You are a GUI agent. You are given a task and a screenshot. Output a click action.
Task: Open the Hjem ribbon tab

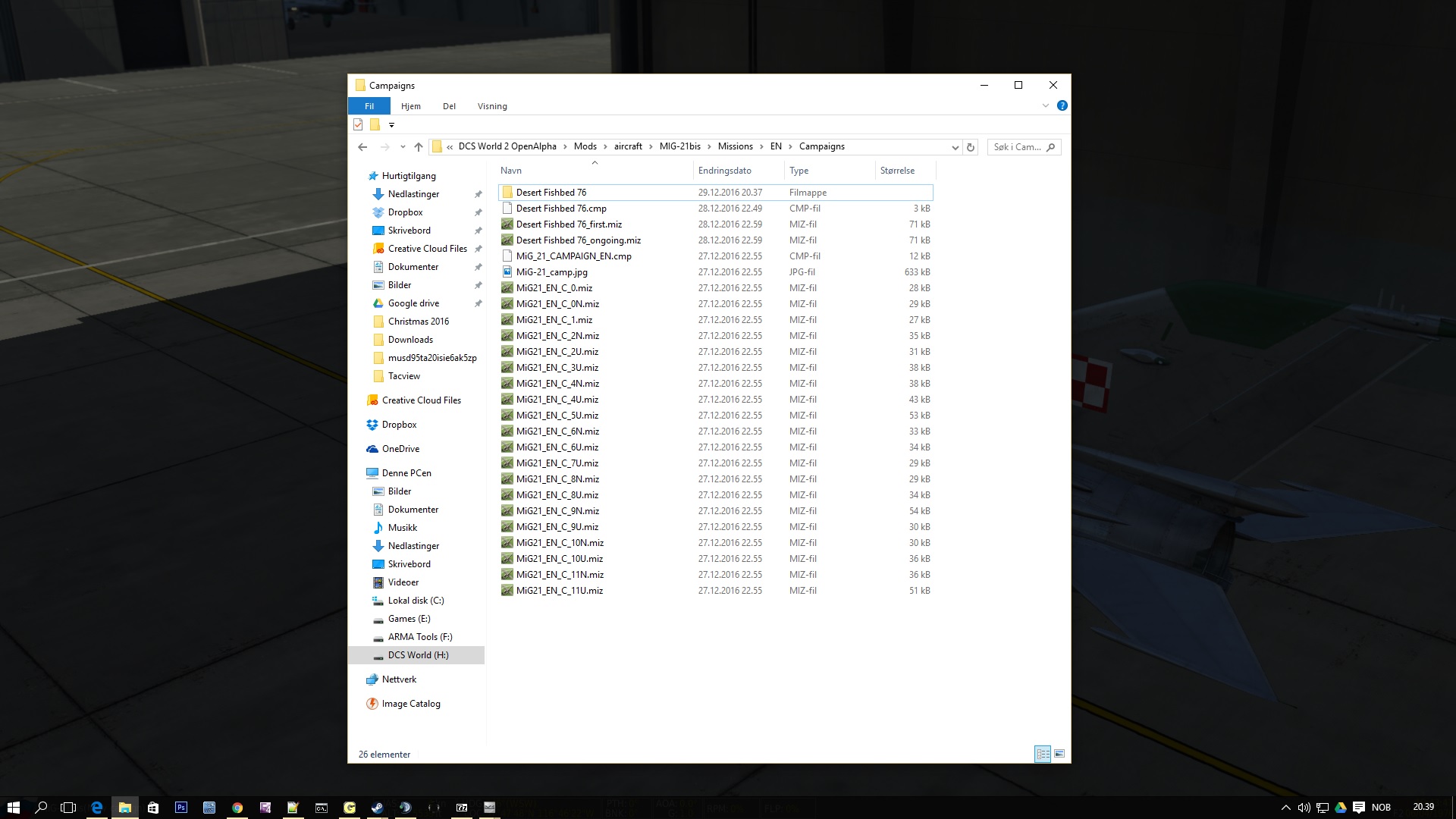[x=411, y=106]
